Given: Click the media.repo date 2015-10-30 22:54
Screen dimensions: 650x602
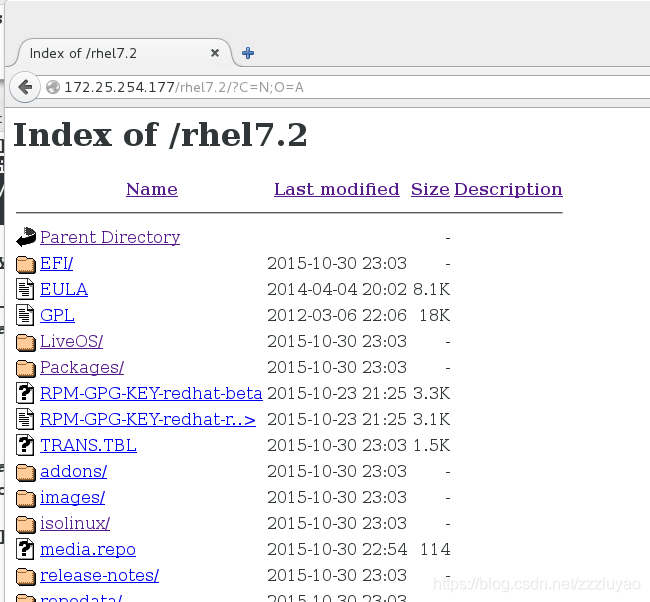Looking at the screenshot, I should click(337, 549).
